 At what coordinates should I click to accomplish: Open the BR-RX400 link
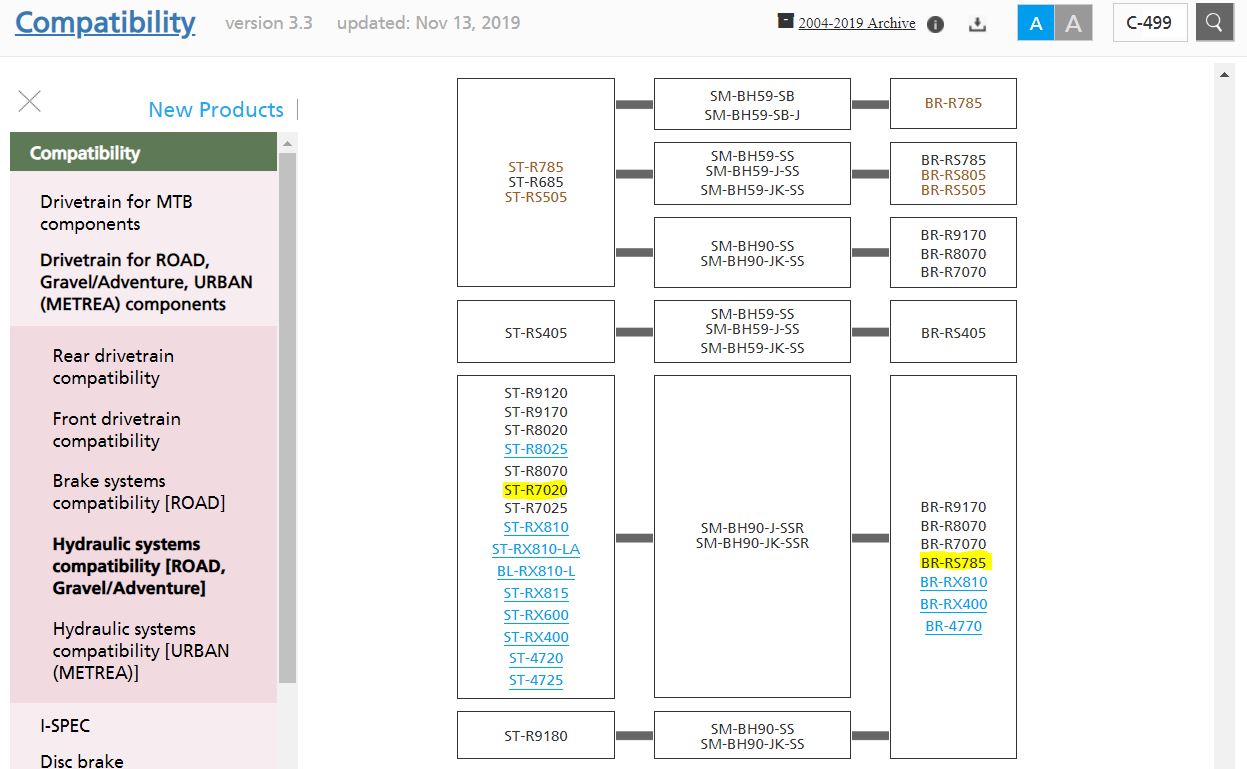coord(954,604)
